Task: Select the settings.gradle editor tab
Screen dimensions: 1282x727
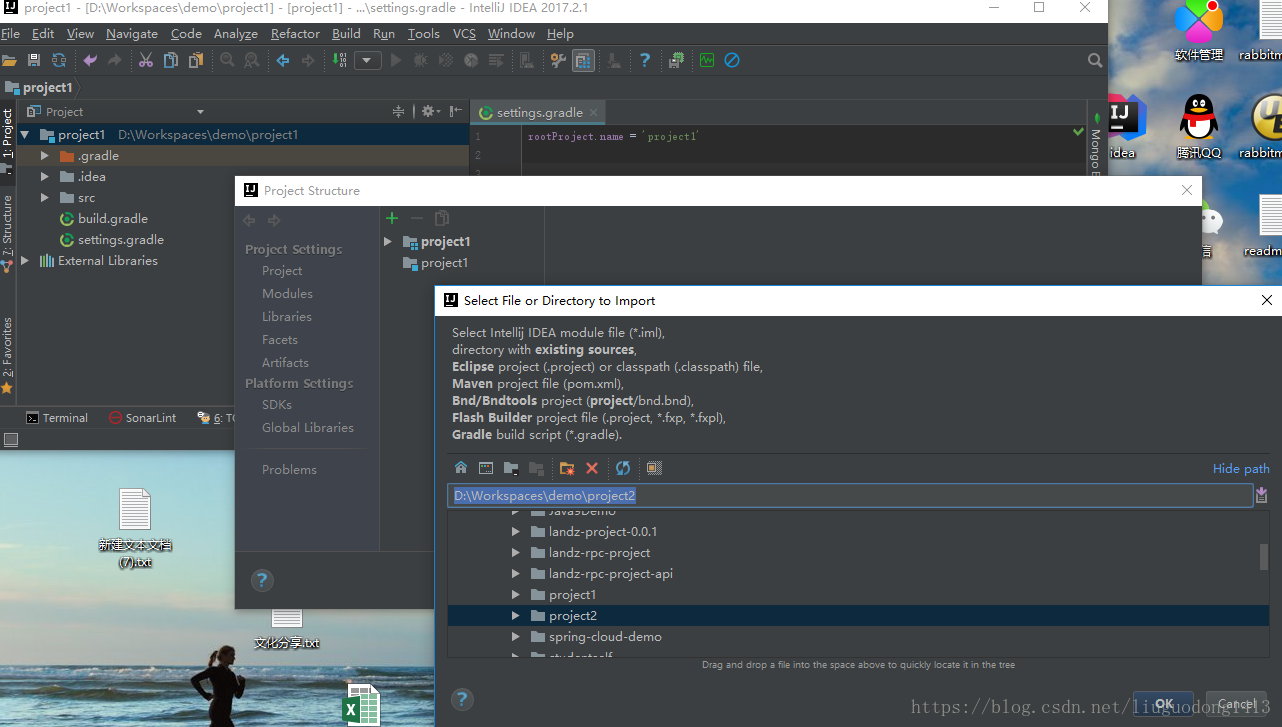Action: [539, 112]
